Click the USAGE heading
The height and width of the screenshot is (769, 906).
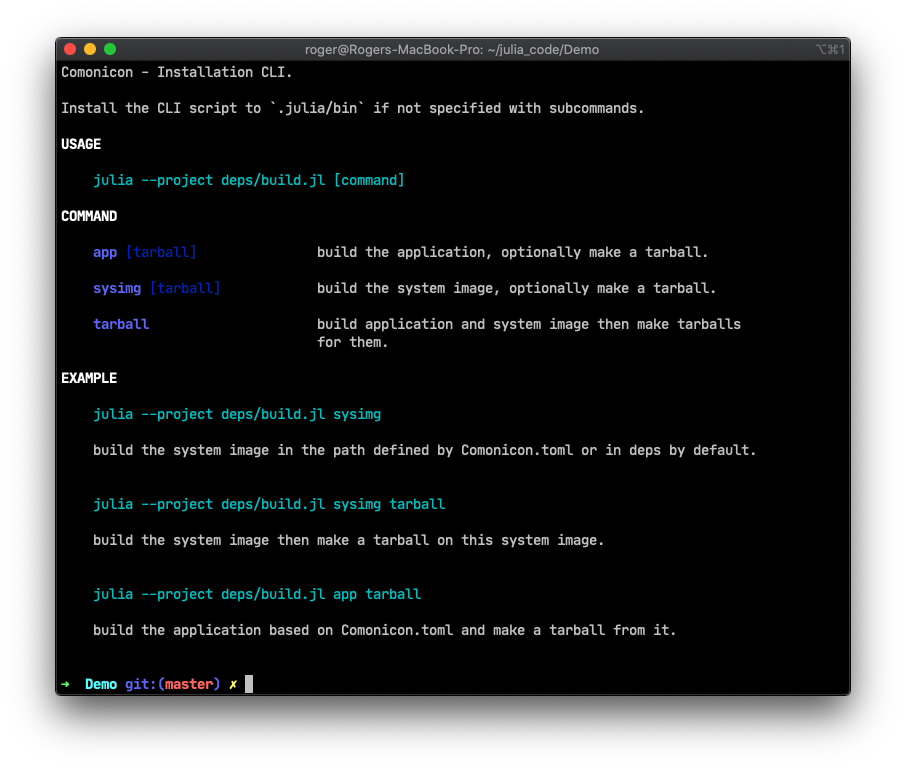point(81,144)
